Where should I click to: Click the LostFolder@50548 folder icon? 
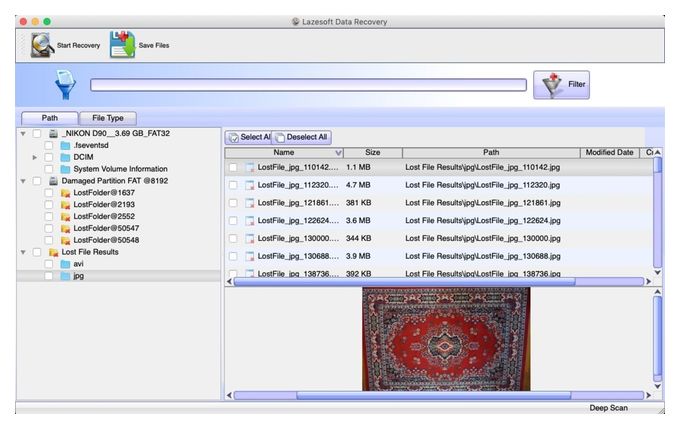(x=65, y=240)
